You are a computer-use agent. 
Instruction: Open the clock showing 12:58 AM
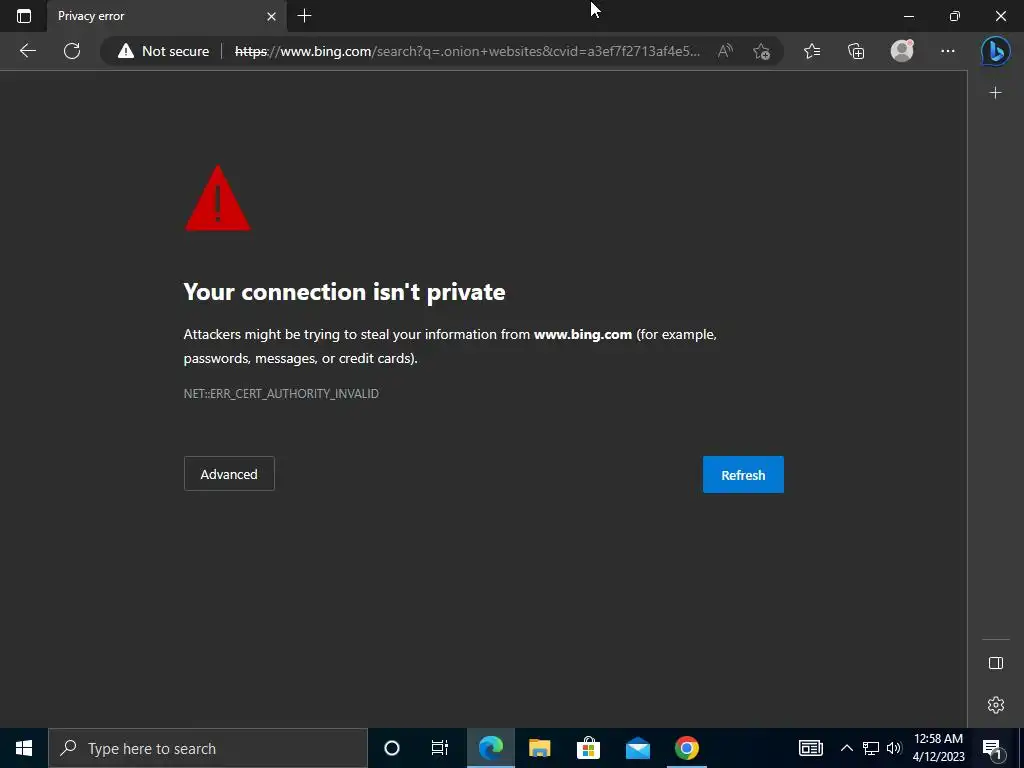point(938,748)
